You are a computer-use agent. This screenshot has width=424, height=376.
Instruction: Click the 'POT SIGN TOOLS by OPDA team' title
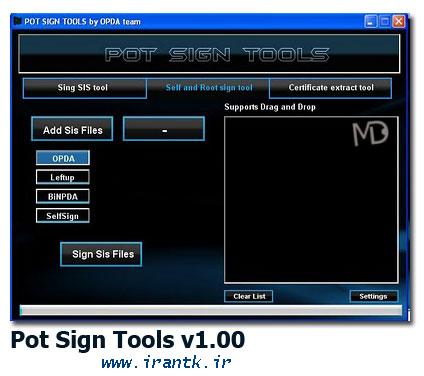[82, 22]
